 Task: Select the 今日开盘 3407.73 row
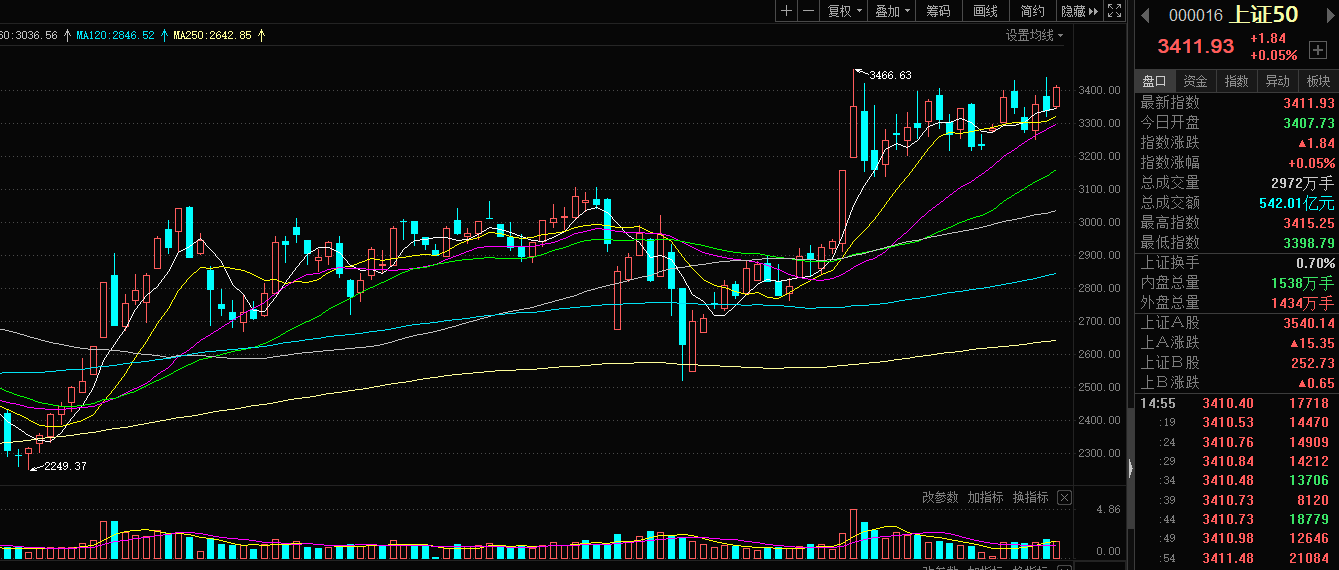point(1237,123)
